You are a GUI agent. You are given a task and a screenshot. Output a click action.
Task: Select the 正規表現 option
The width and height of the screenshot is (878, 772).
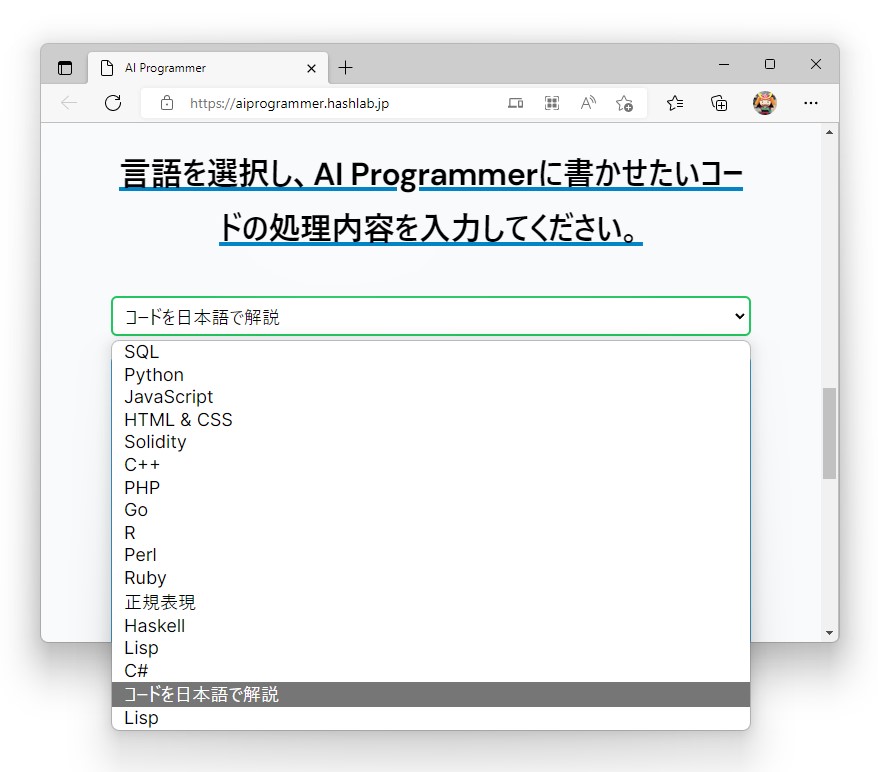(x=160, y=602)
